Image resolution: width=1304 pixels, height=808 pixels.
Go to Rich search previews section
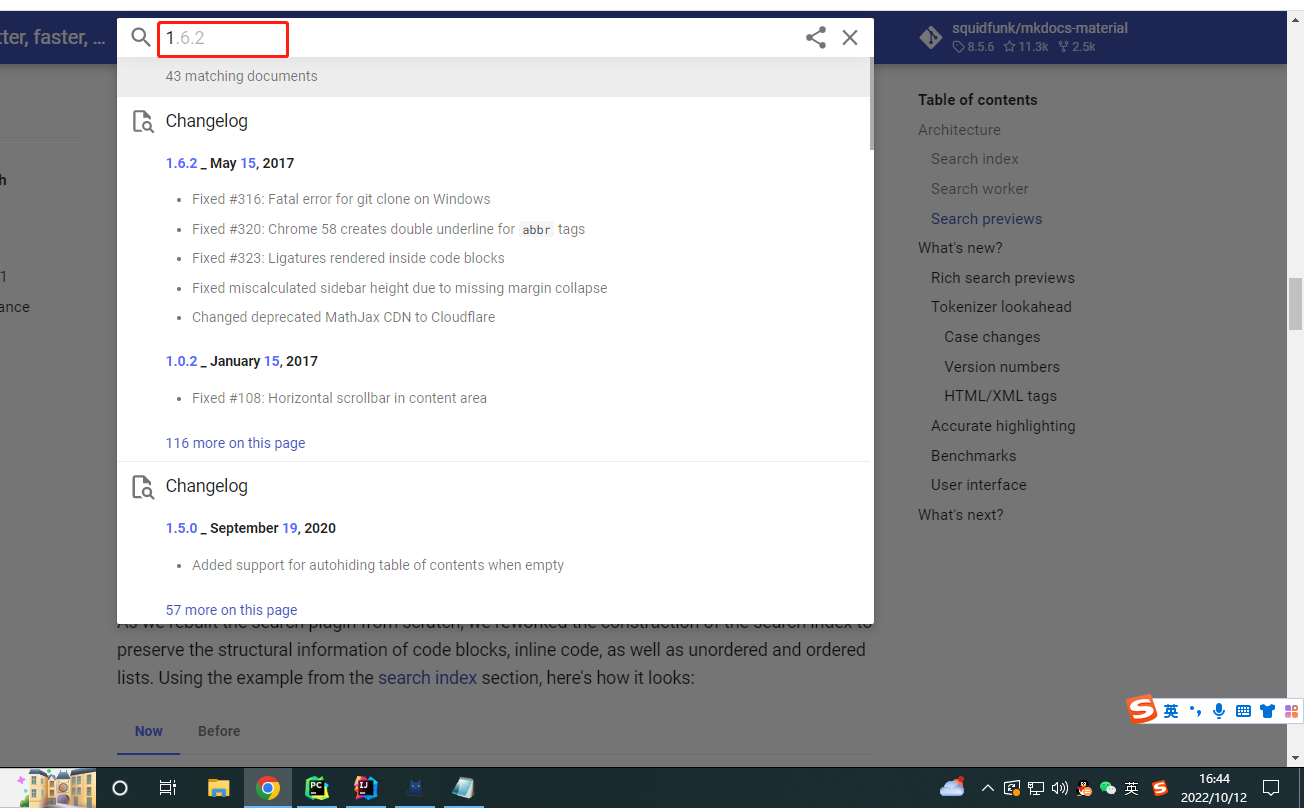(1003, 278)
